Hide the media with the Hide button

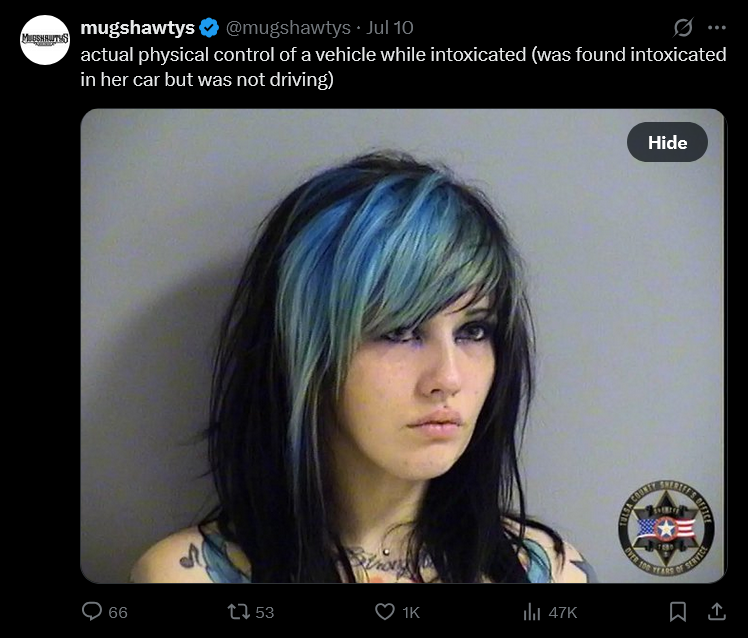[667, 142]
